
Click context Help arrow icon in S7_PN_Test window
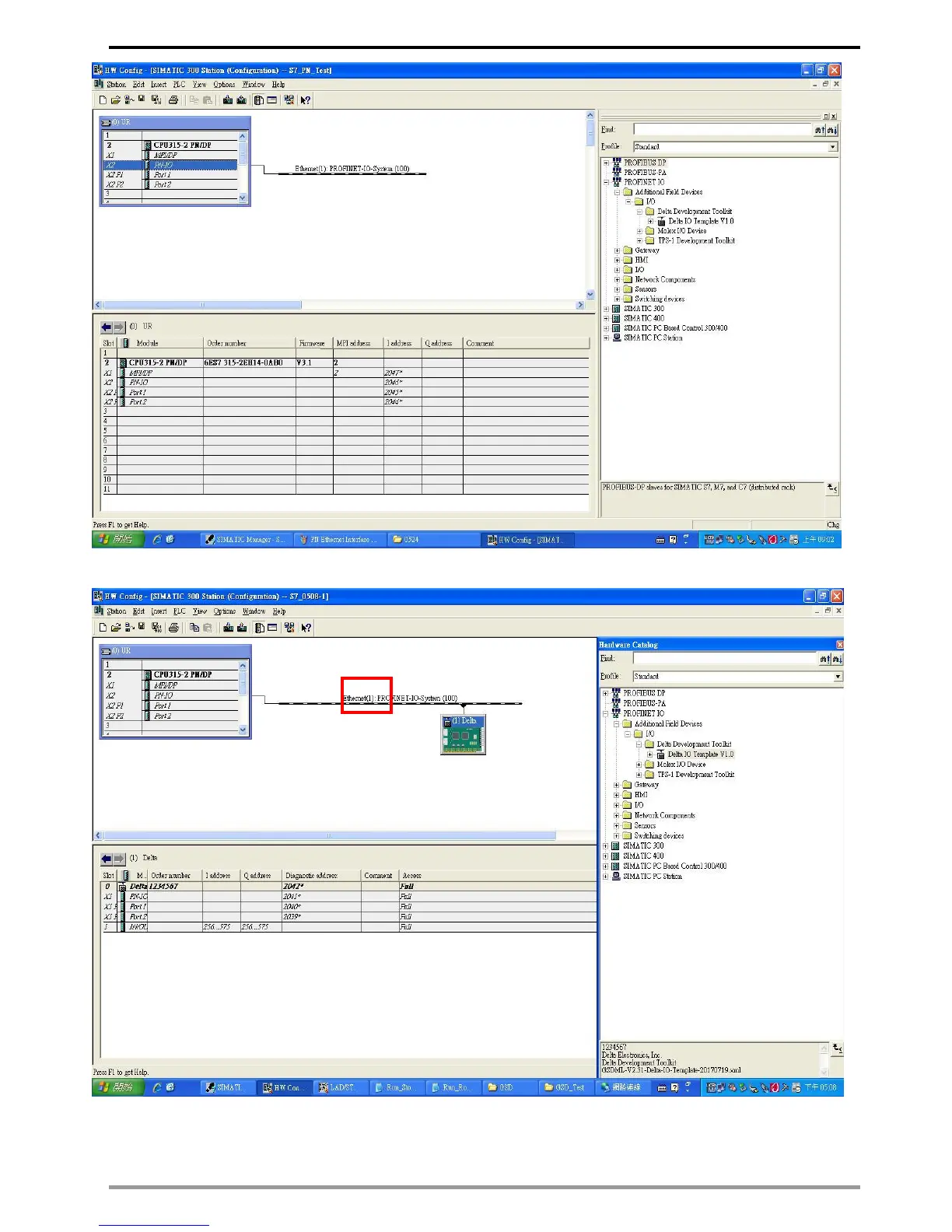click(306, 100)
